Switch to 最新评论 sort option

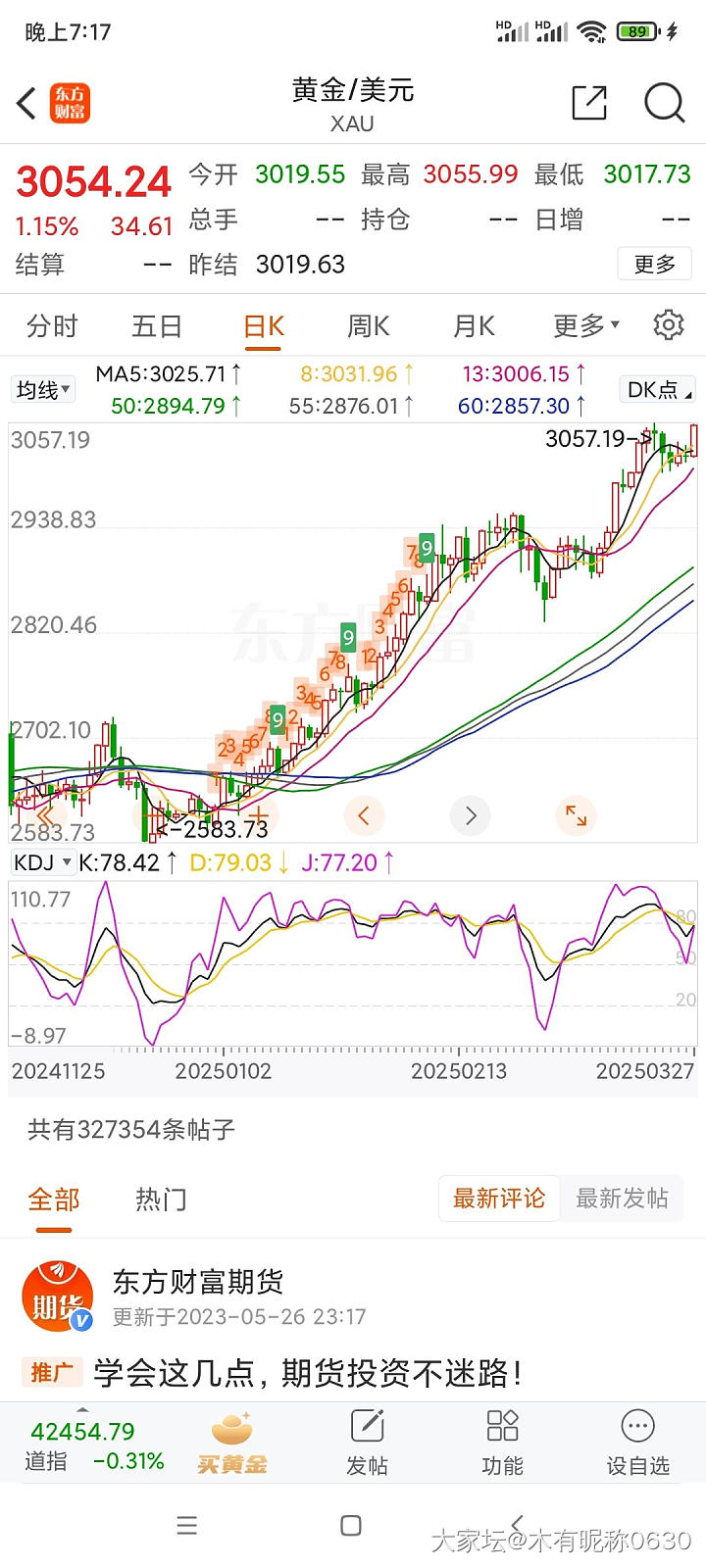pos(499,1199)
